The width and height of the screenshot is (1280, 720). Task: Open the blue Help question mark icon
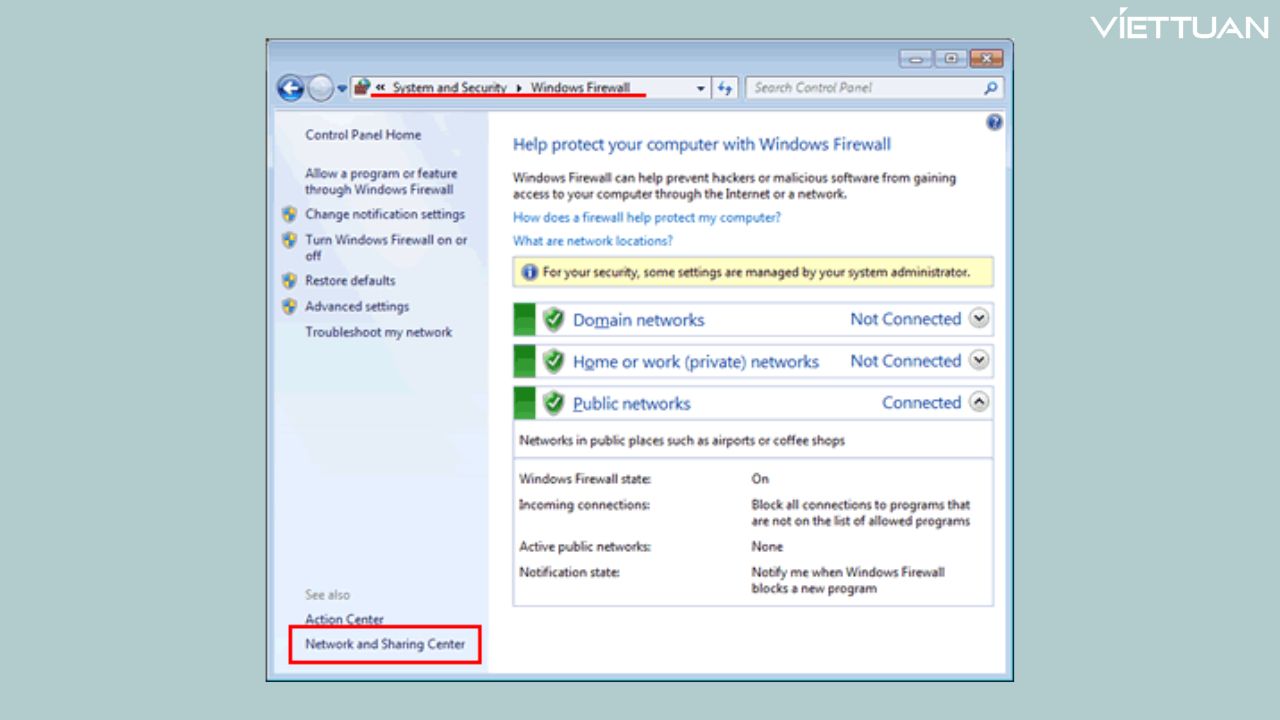993,122
